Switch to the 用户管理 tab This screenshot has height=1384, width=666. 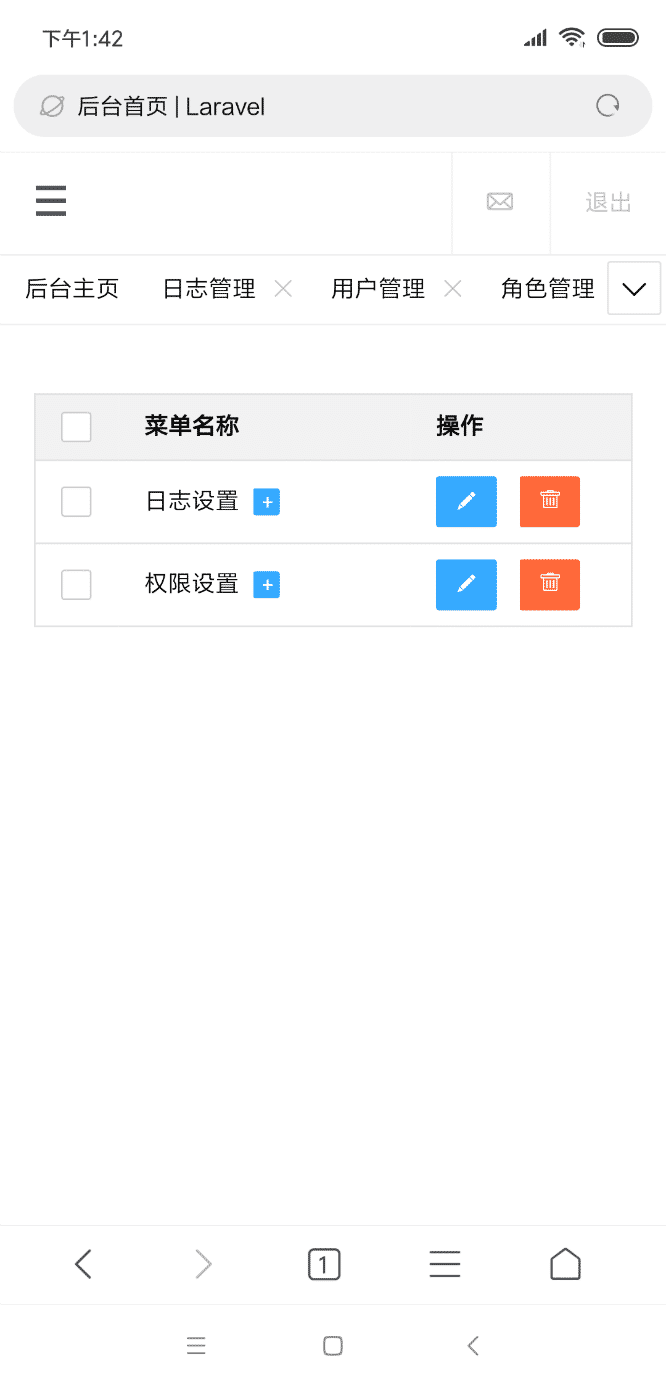(x=378, y=289)
